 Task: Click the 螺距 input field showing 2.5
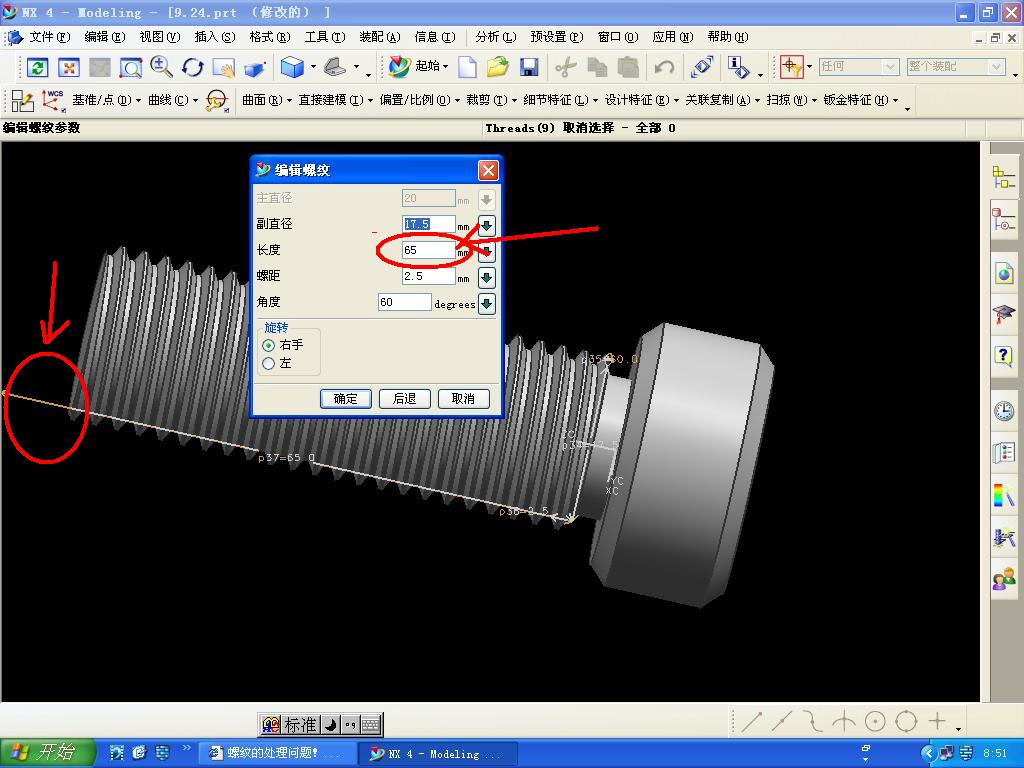[428, 277]
